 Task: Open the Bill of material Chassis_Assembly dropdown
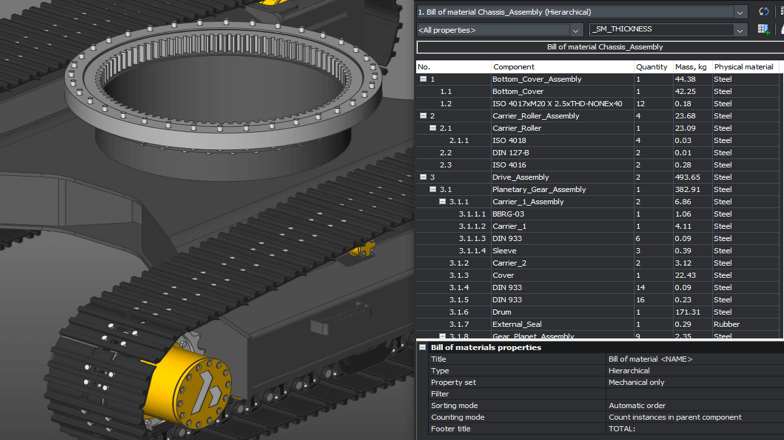click(740, 12)
